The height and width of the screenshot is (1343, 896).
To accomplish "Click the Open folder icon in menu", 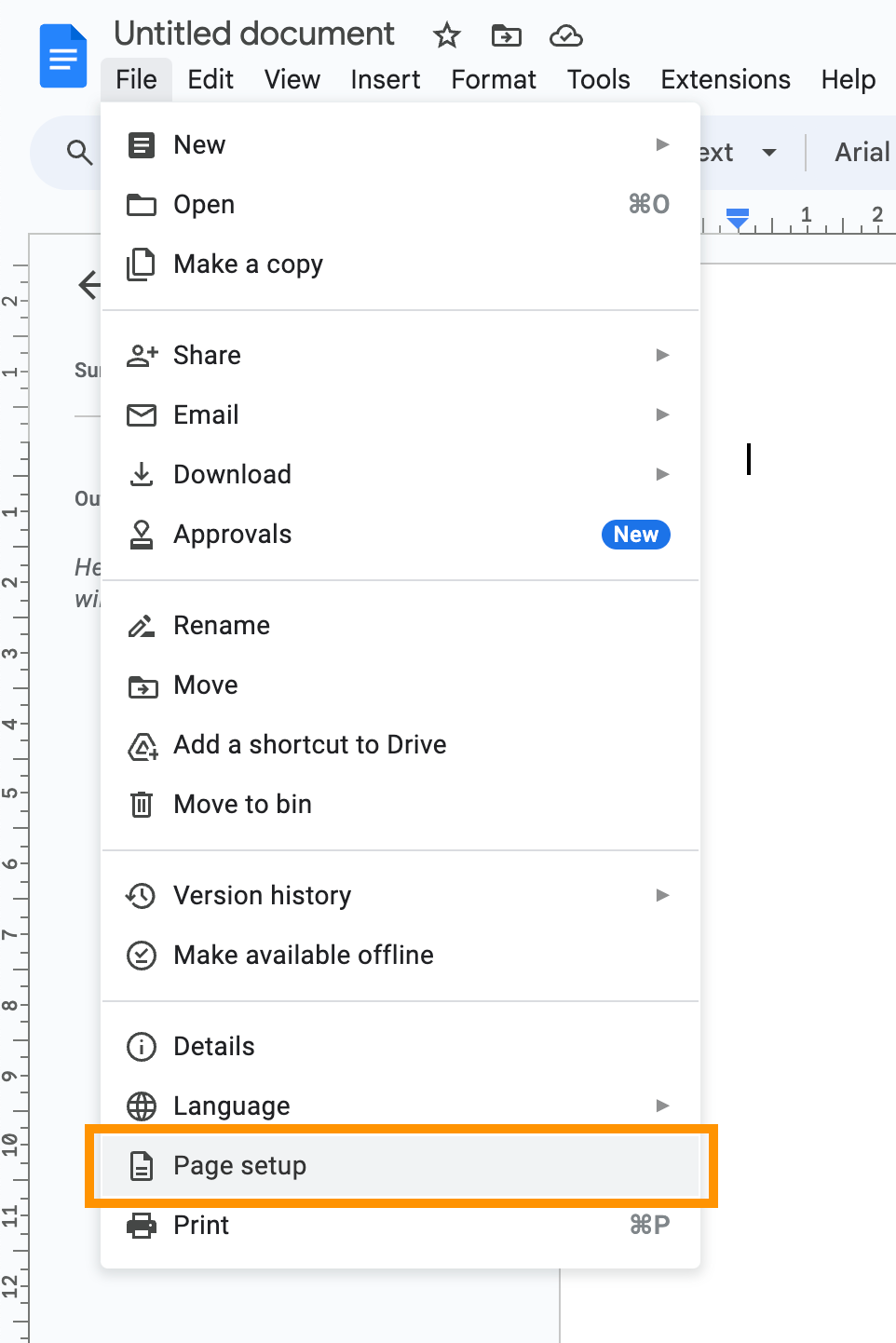I will coord(142,205).
